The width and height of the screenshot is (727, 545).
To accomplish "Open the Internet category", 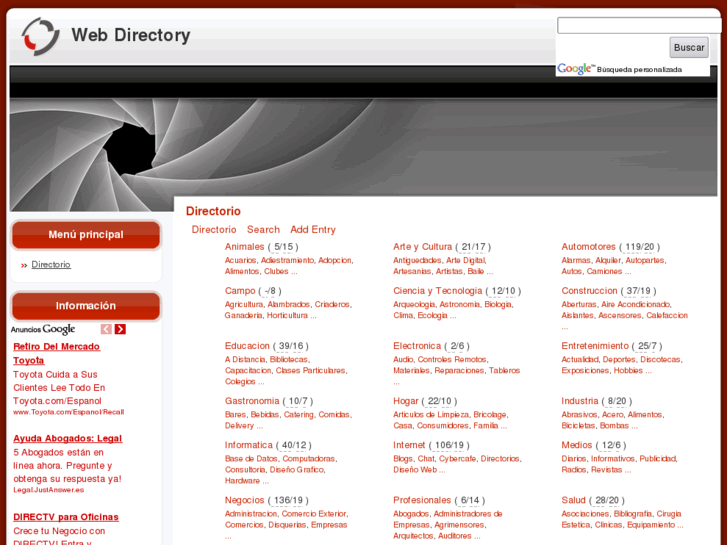I will (409, 445).
